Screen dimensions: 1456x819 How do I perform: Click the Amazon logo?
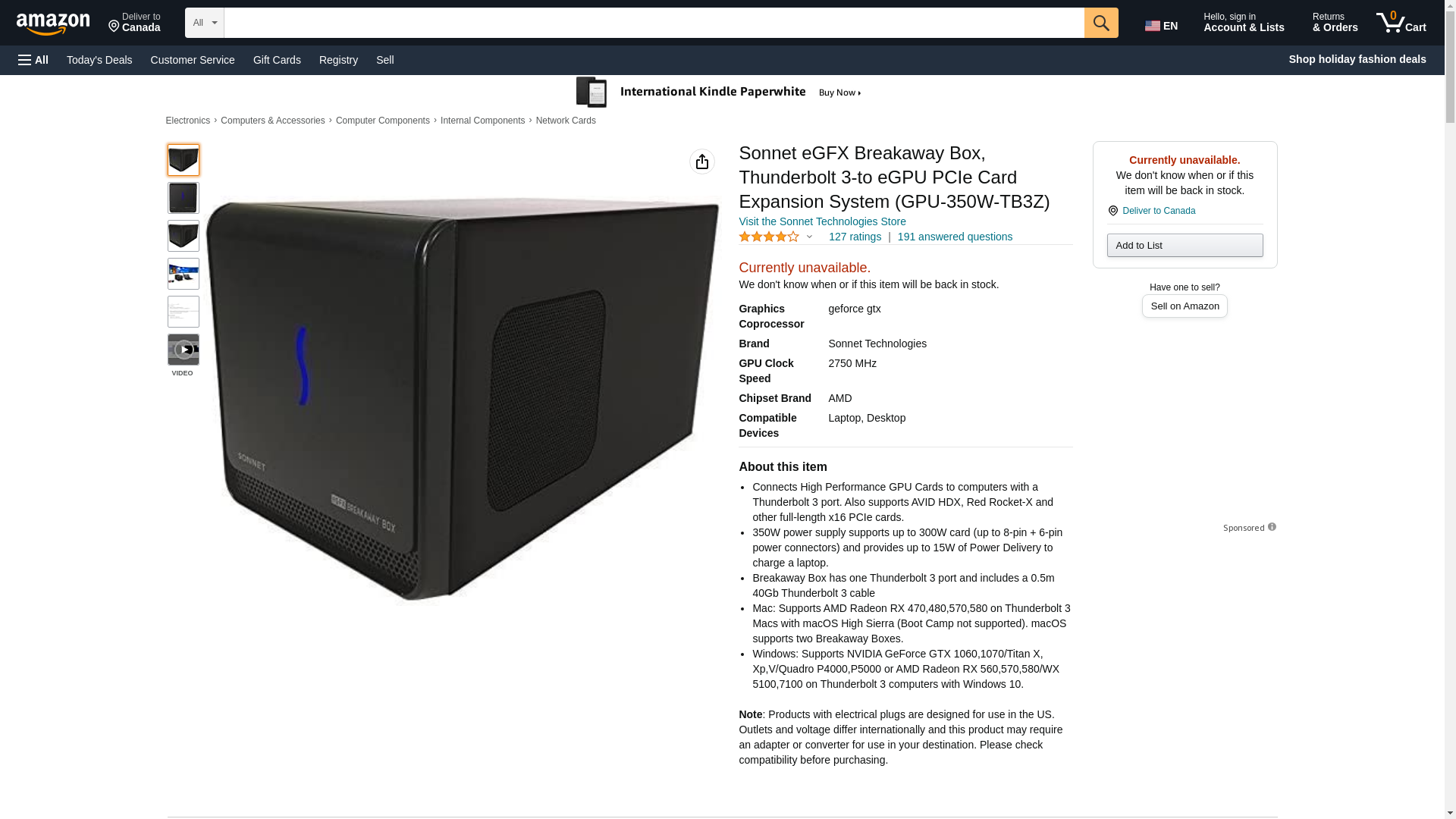pos(53,24)
